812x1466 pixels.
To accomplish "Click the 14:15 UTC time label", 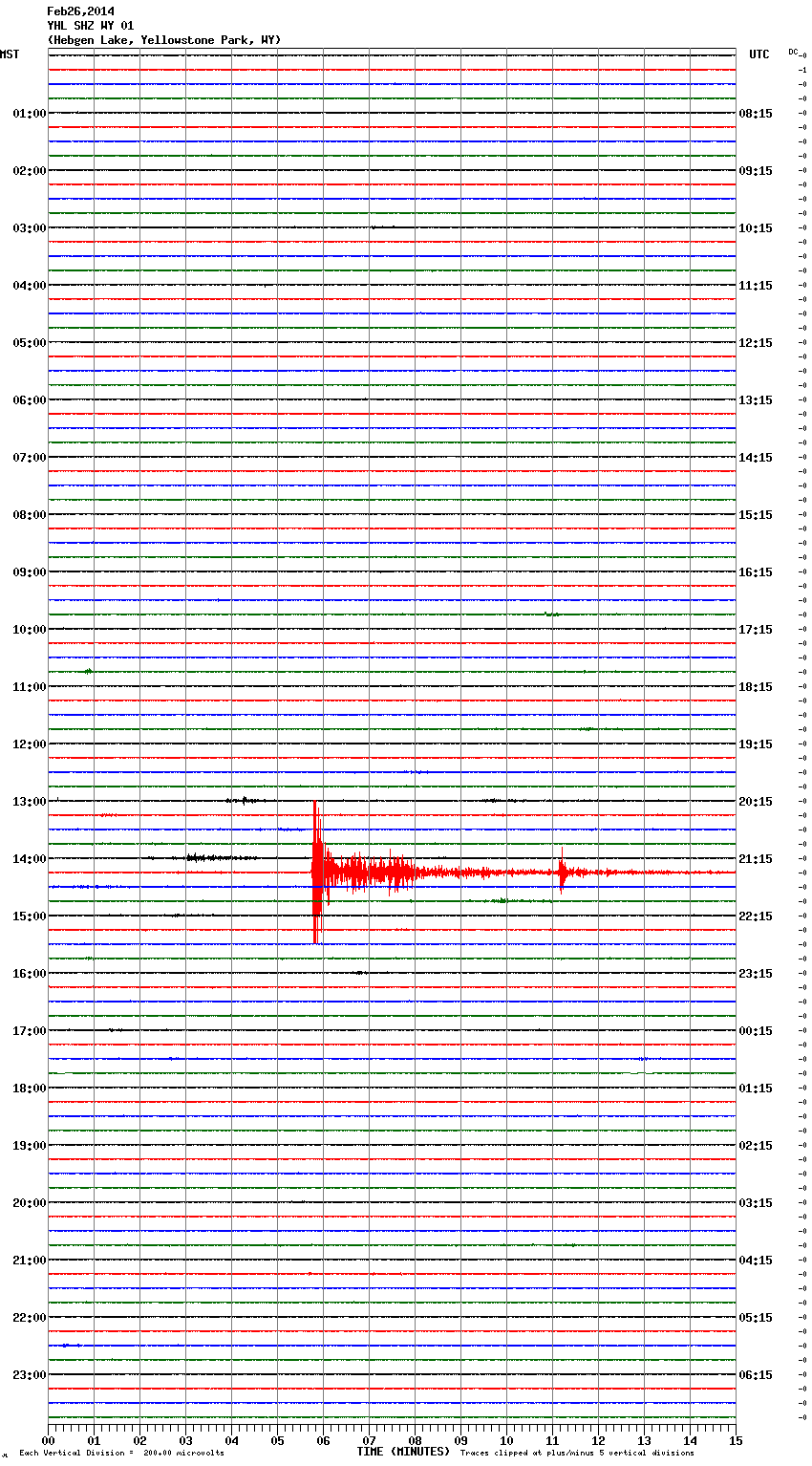I will [x=756, y=458].
